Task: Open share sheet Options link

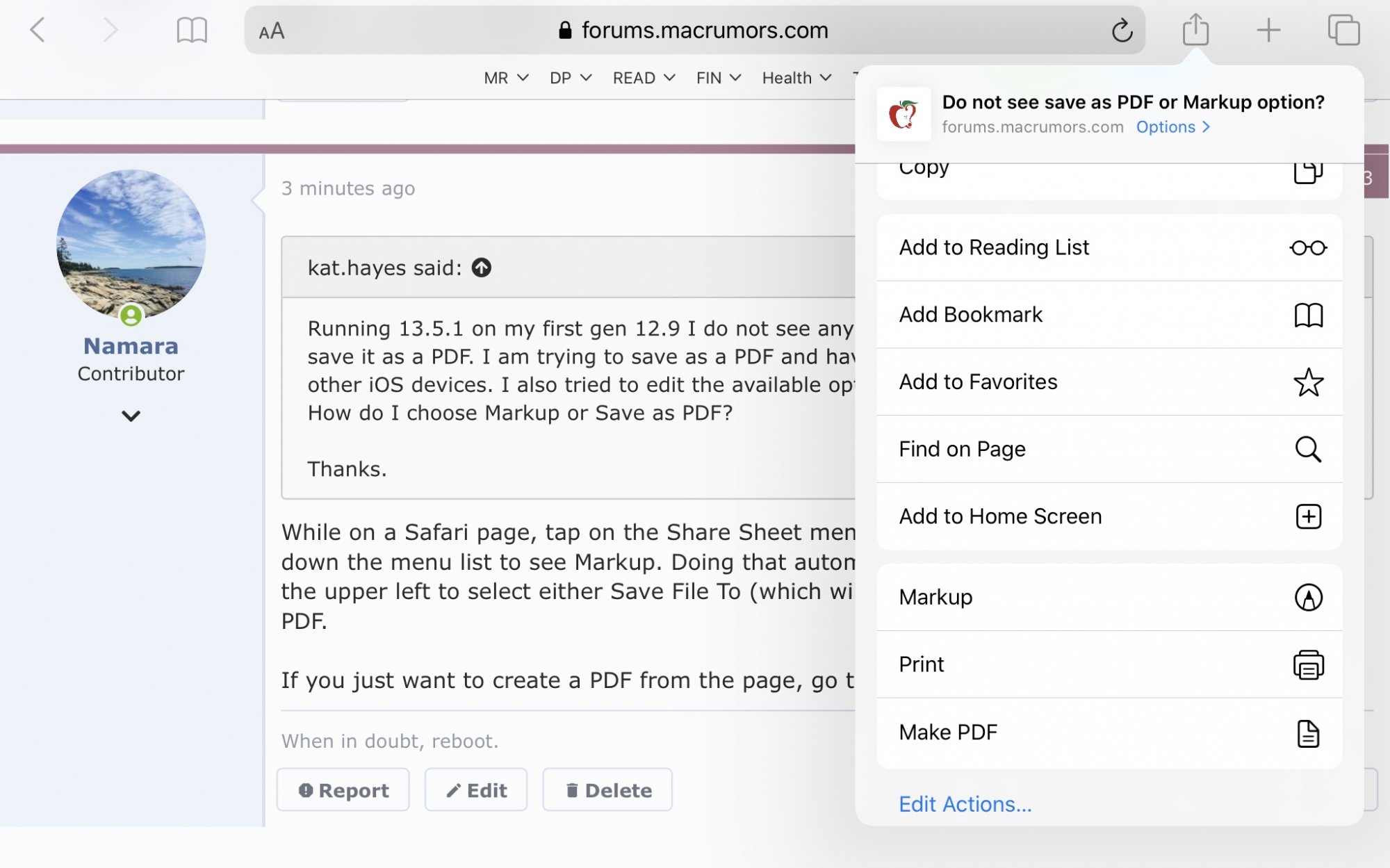Action: pyautogui.click(x=1172, y=127)
